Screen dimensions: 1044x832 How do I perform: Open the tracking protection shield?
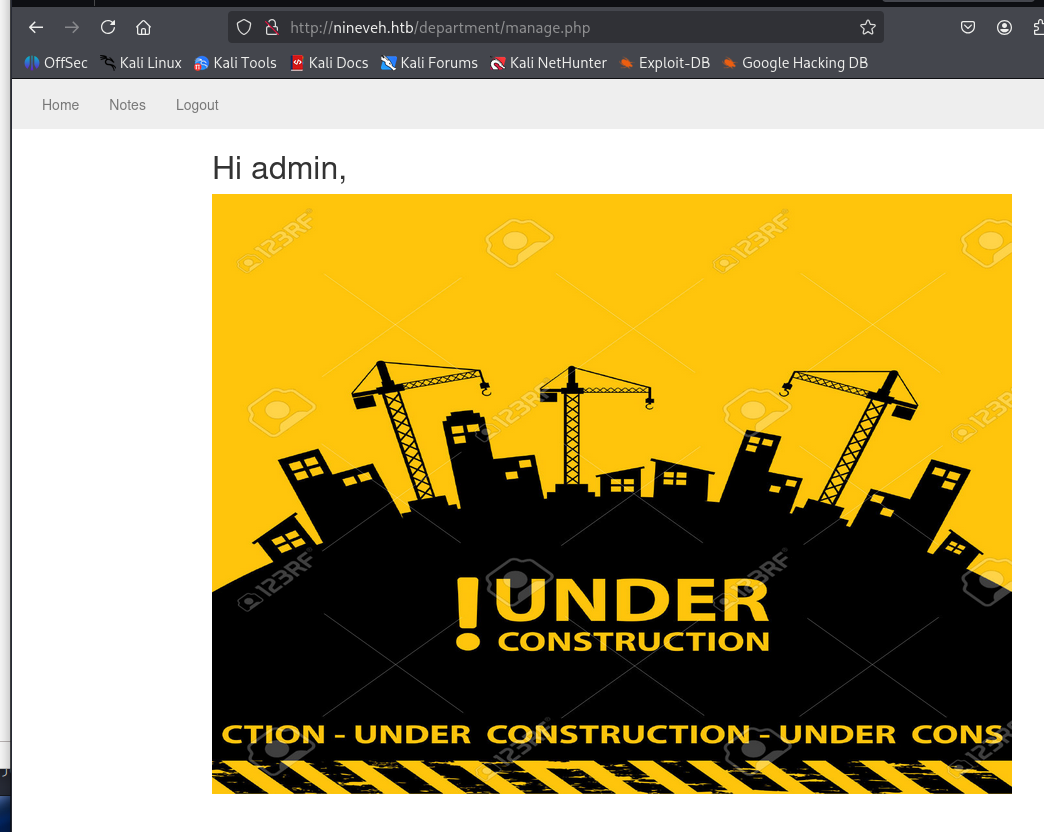pos(244,27)
